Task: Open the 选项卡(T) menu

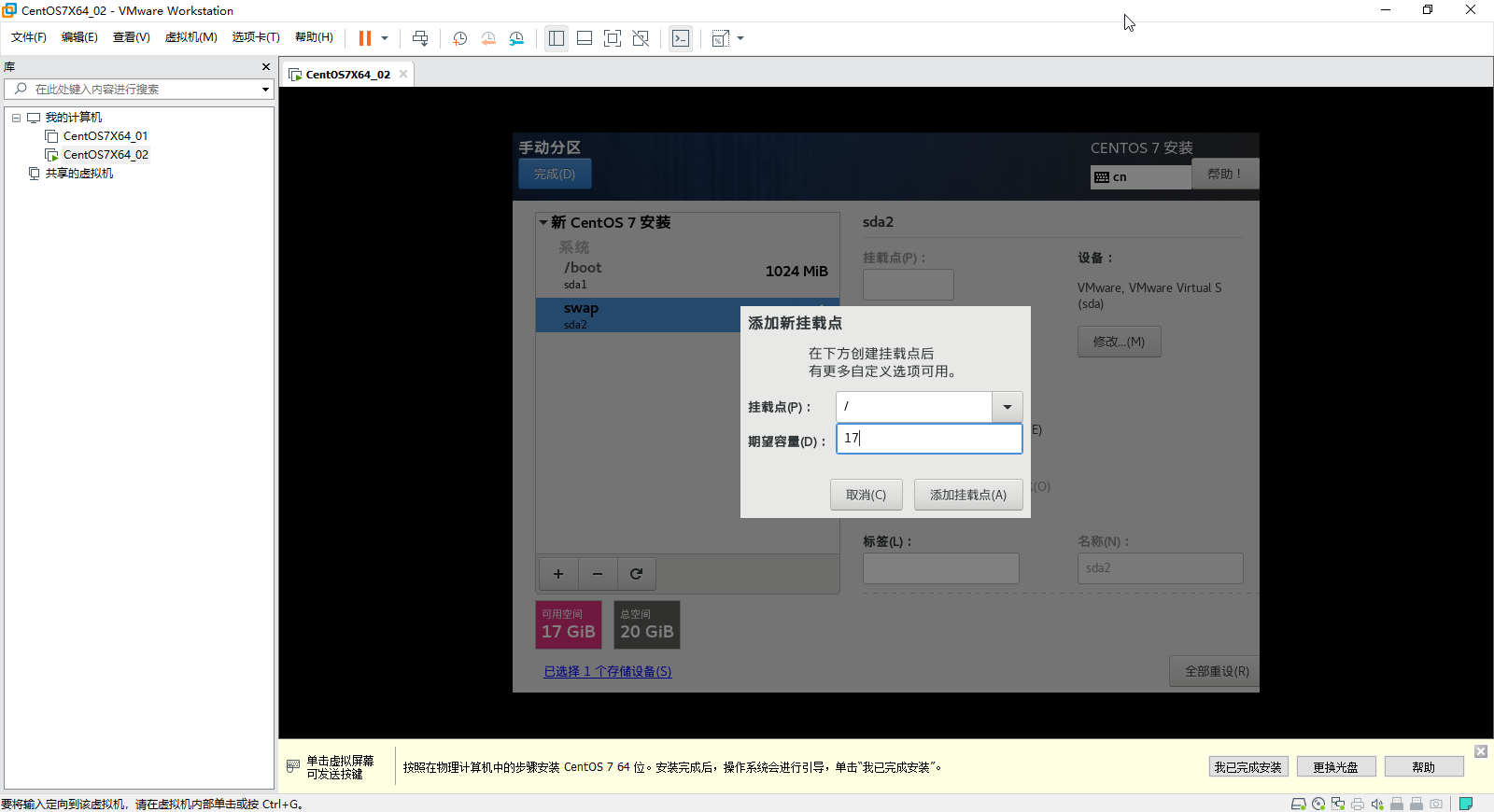Action: [256, 37]
